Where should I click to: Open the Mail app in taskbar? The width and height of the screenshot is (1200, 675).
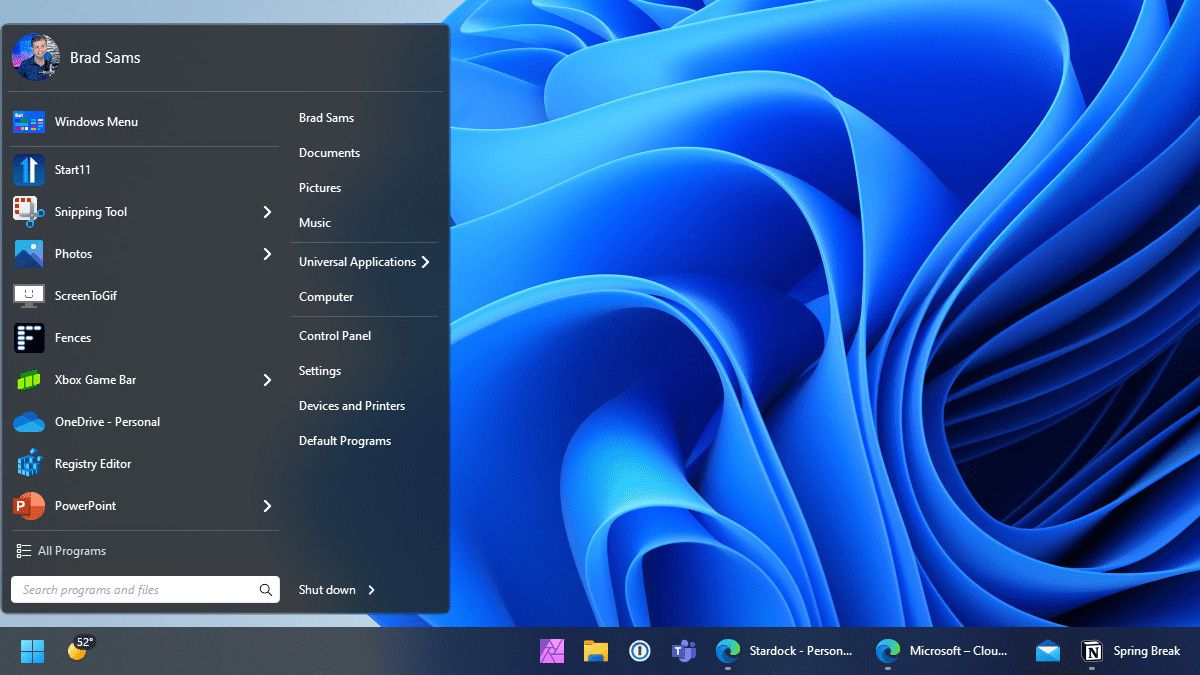[x=1047, y=652]
